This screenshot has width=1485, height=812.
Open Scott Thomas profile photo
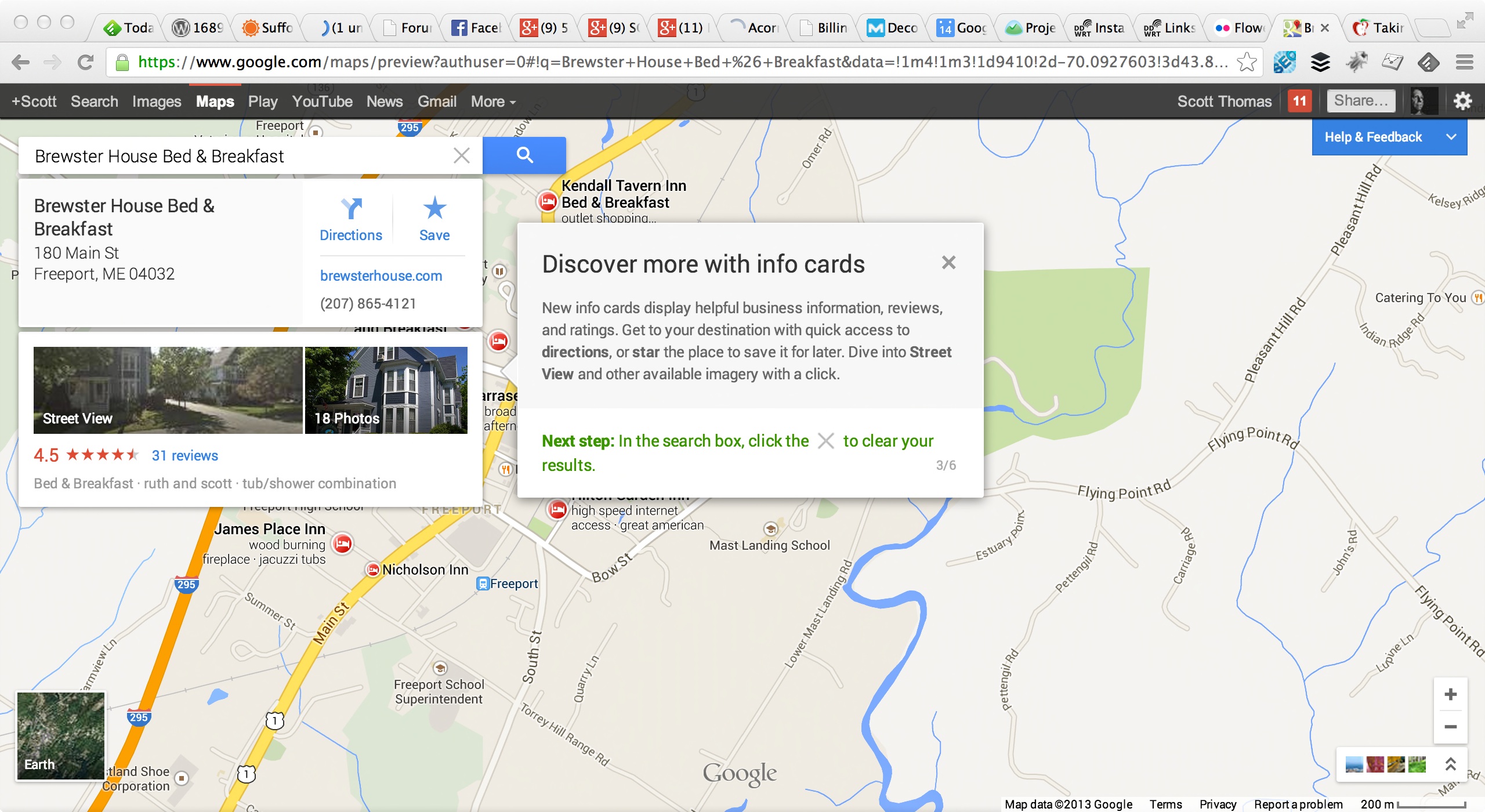[1424, 101]
